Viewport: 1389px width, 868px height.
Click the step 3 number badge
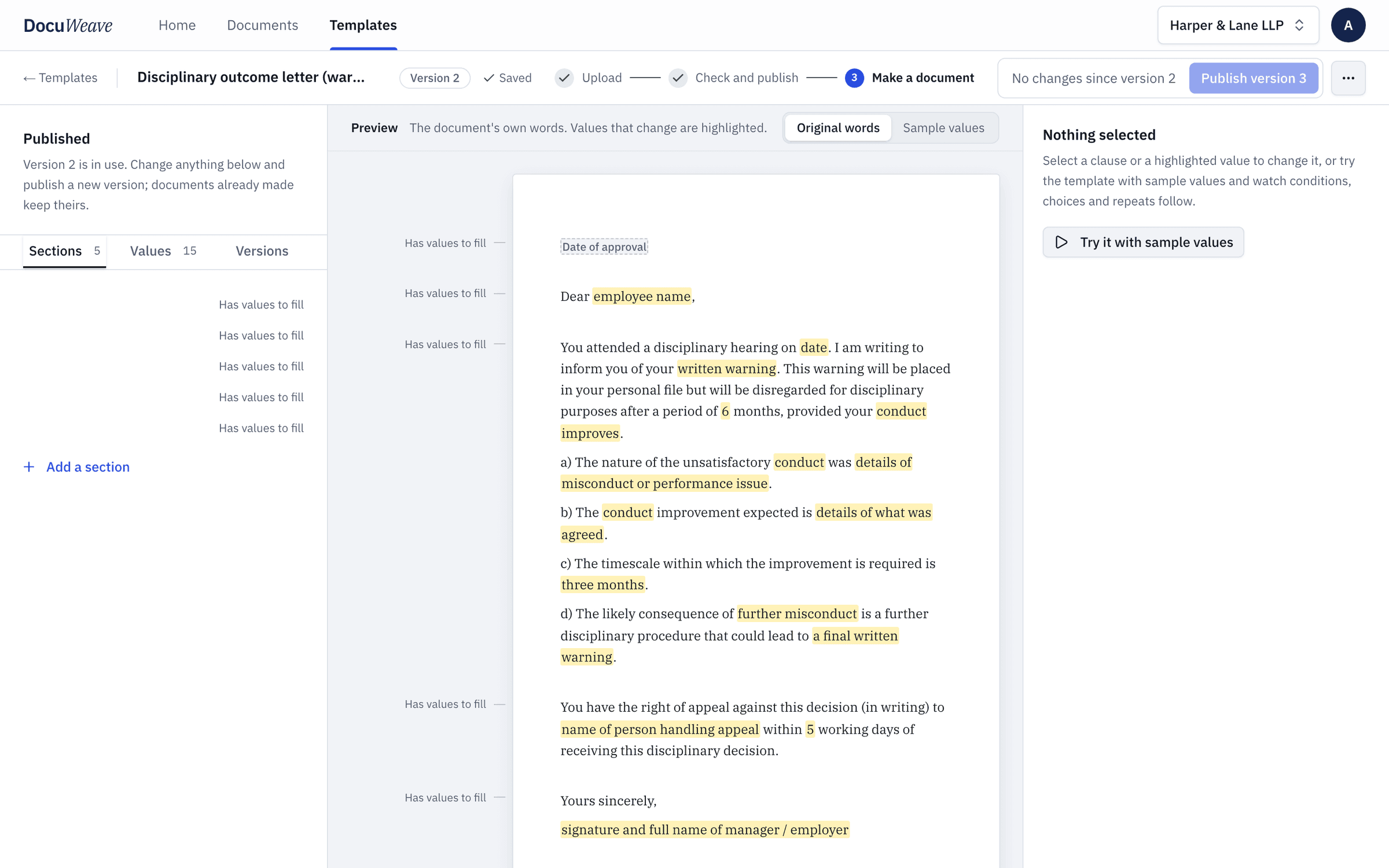(x=854, y=78)
